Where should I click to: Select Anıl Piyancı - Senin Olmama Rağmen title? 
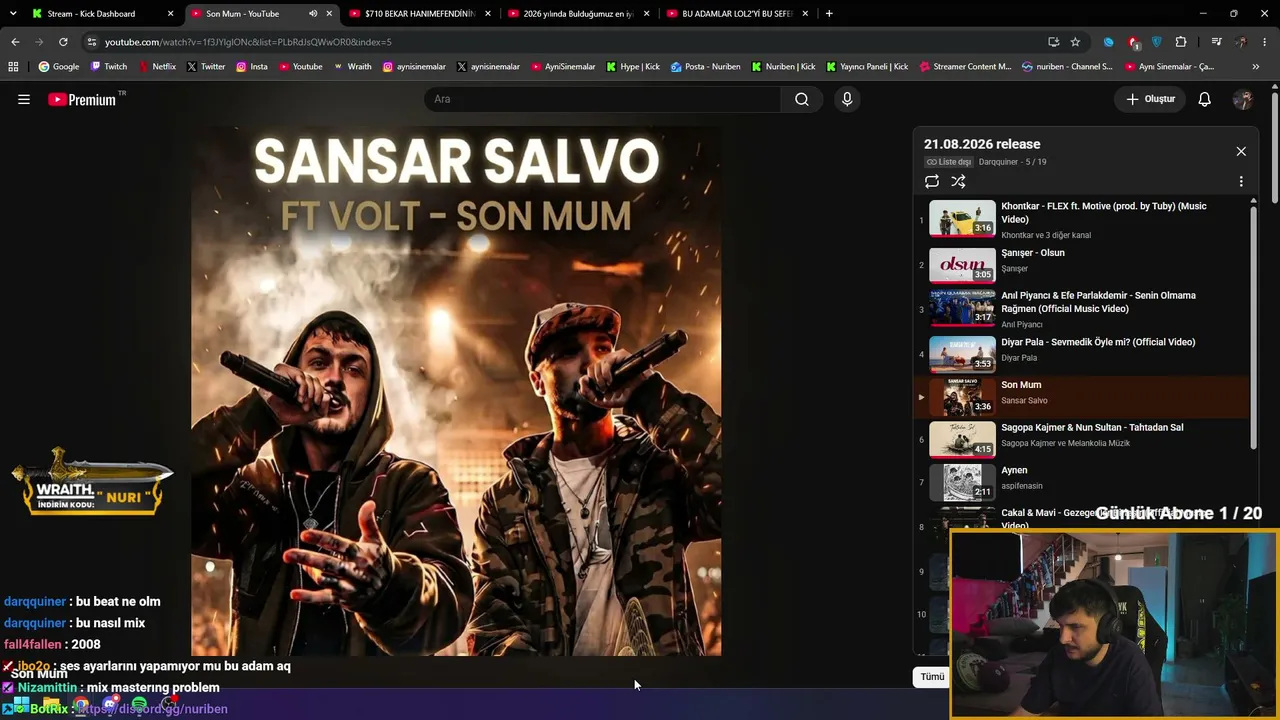point(1098,302)
